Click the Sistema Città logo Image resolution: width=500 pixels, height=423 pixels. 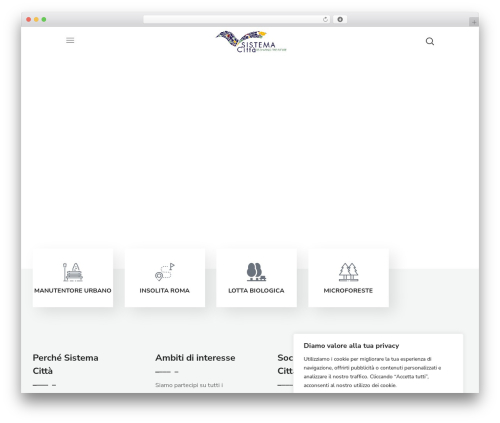251,42
